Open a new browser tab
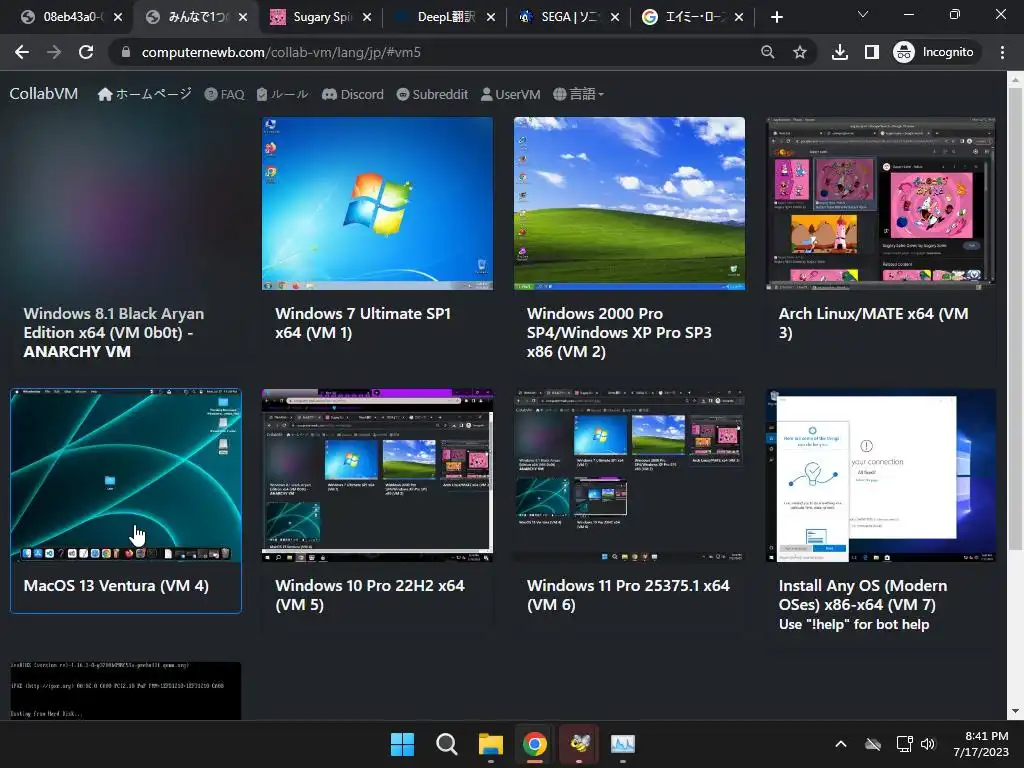 pyautogui.click(x=776, y=17)
